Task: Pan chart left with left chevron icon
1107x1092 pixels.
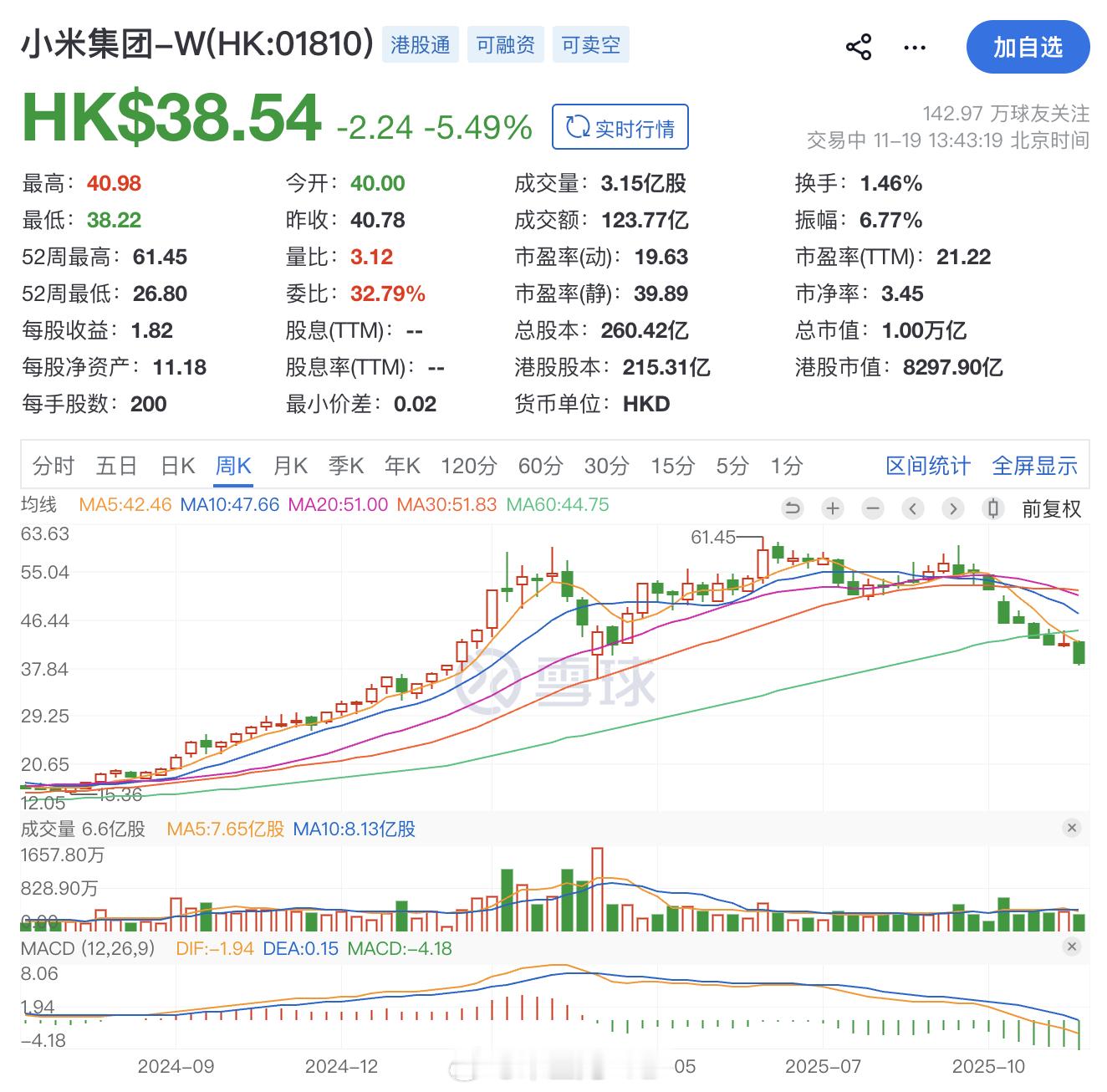Action: pyautogui.click(x=913, y=508)
